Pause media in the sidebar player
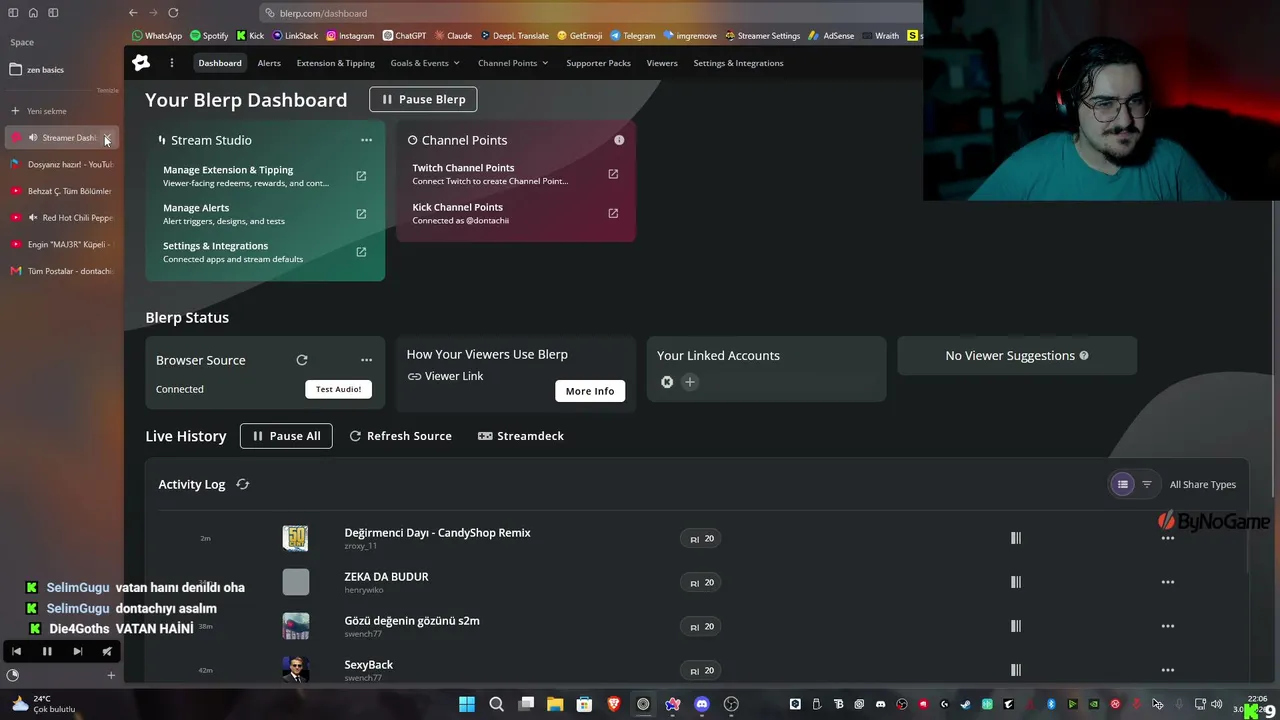 [47, 651]
